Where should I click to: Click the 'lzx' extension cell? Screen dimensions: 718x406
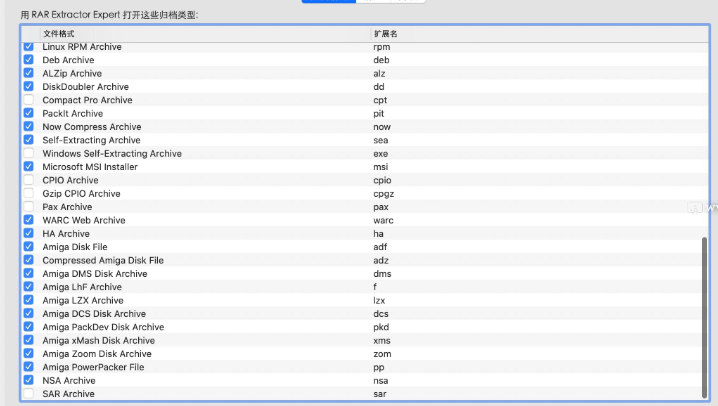(x=379, y=300)
